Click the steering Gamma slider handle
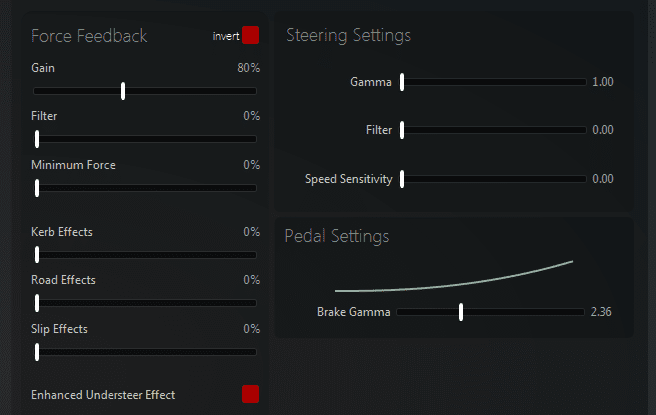Image resolution: width=656 pixels, height=415 pixels. click(402, 82)
